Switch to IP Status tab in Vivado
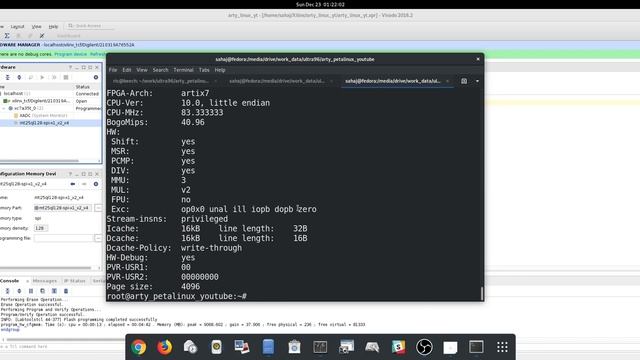 pos(75,281)
